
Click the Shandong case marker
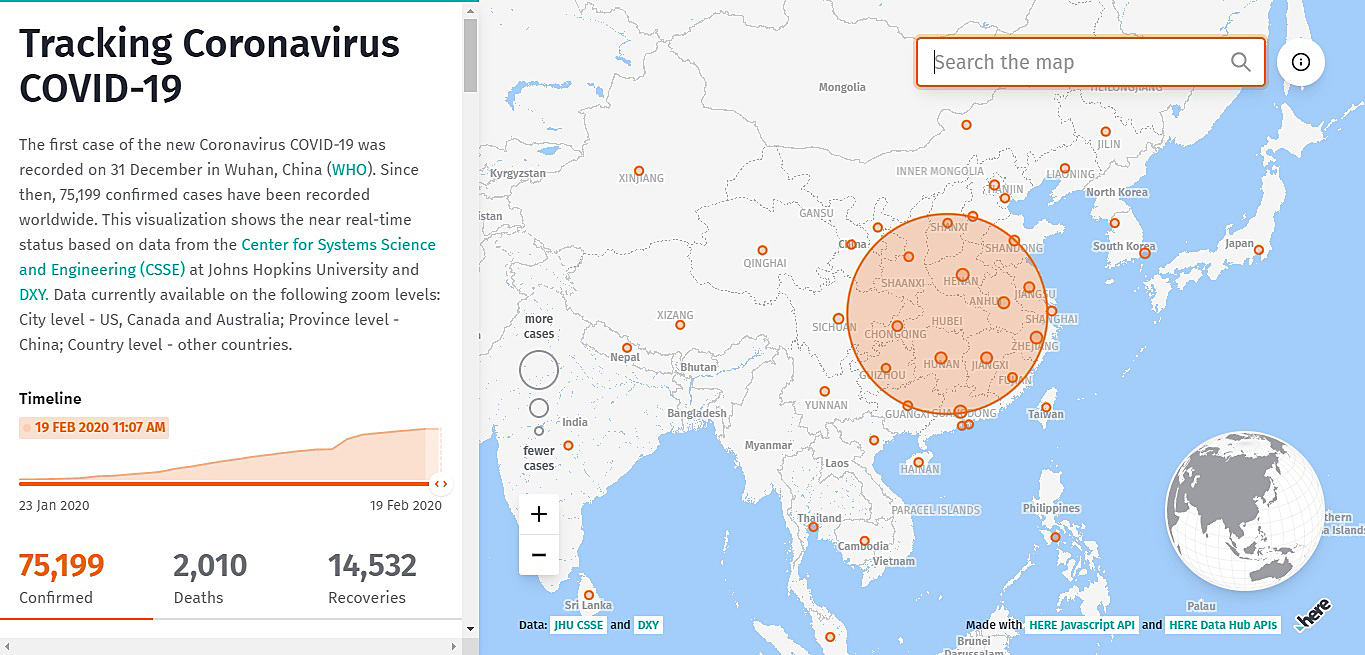[x=1014, y=240]
